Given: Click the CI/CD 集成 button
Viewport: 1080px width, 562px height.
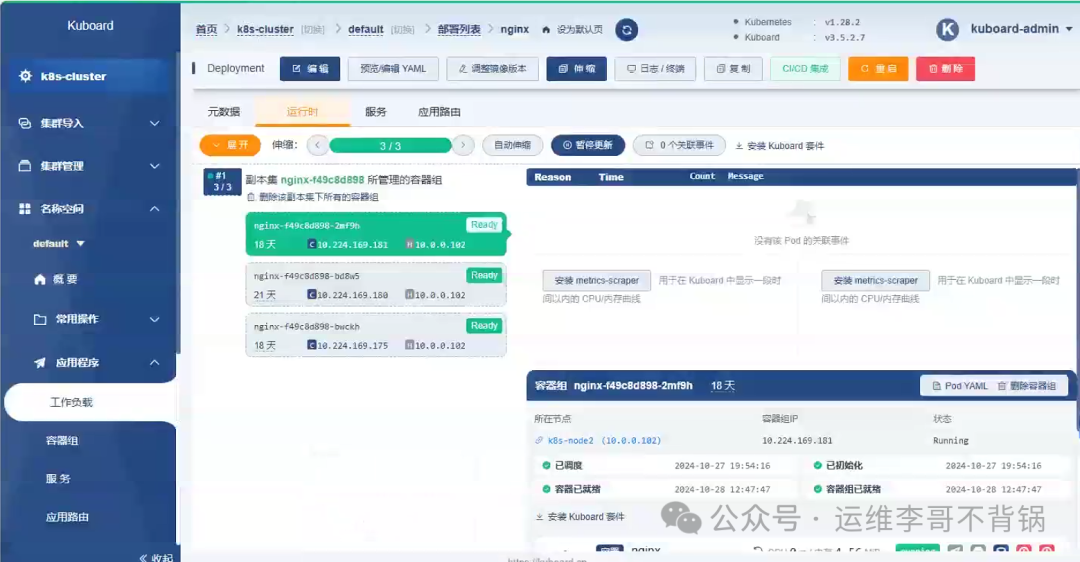Looking at the screenshot, I should 805,69.
